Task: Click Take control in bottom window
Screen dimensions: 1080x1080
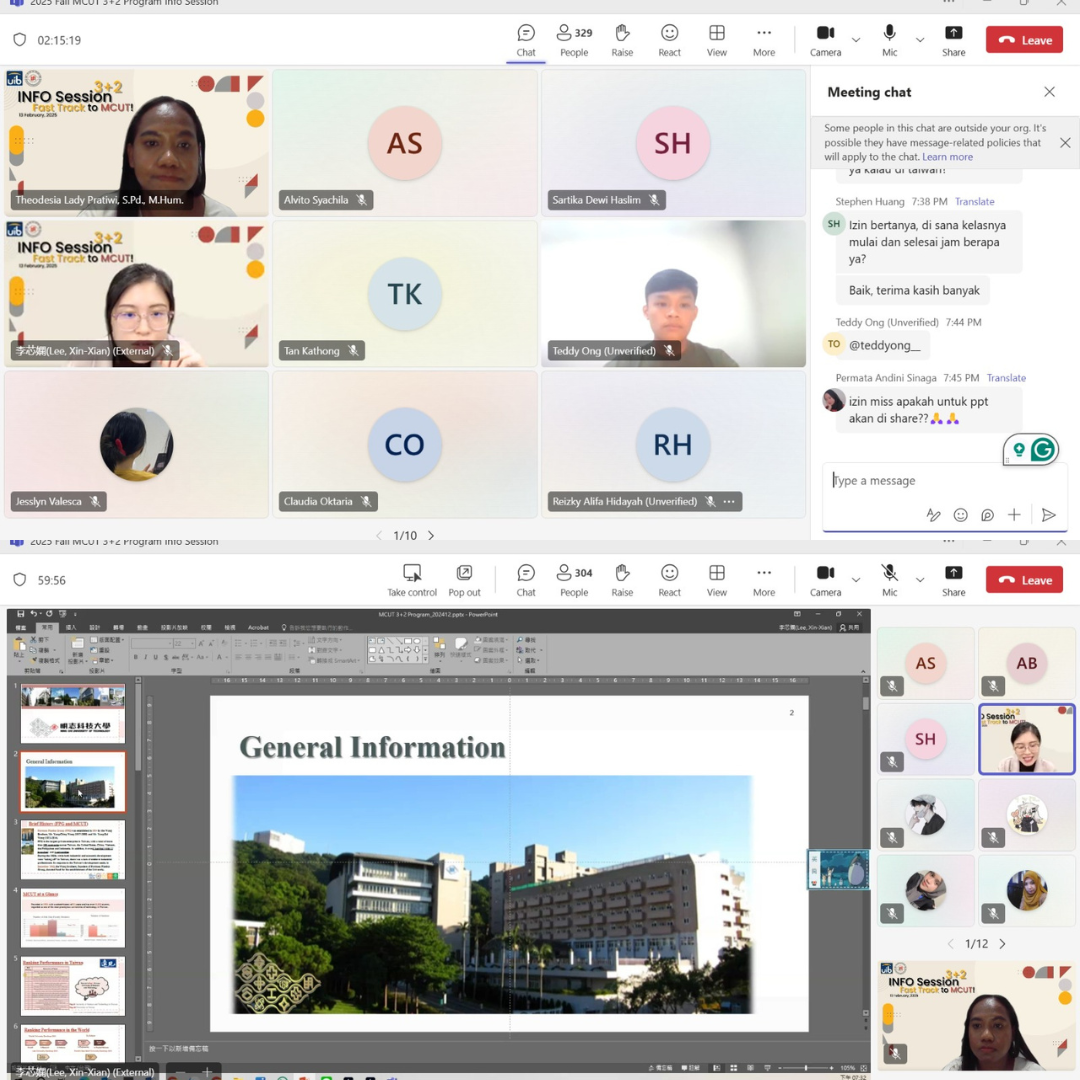Action: [412, 580]
